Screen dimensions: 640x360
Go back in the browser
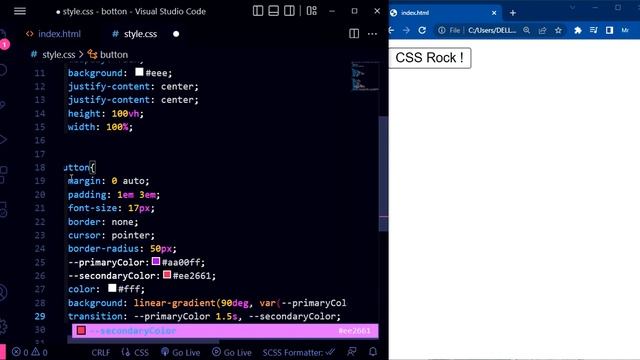392,30
